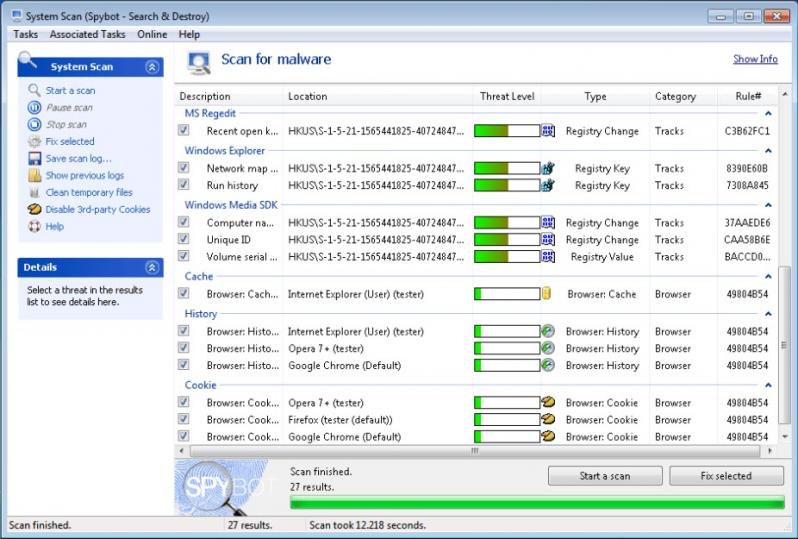Click cookie icon in Google Chrome cookie row
This screenshot has width=798, height=539.
548,436
